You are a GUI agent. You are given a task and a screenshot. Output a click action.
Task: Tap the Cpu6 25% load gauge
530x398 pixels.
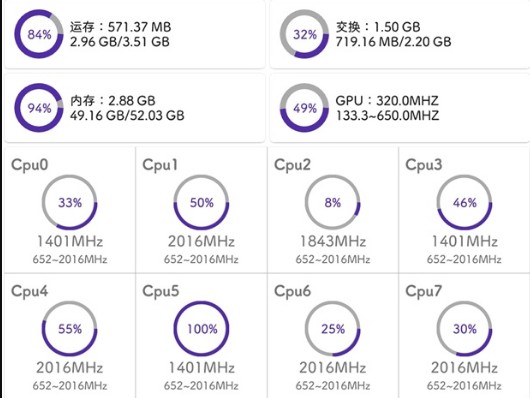coord(333,329)
